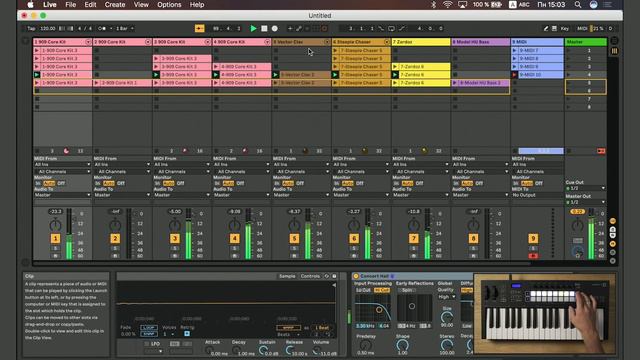Viewport: 640px width, 360px height.
Task: Enable the Retrig checkbox
Action: pos(187,333)
